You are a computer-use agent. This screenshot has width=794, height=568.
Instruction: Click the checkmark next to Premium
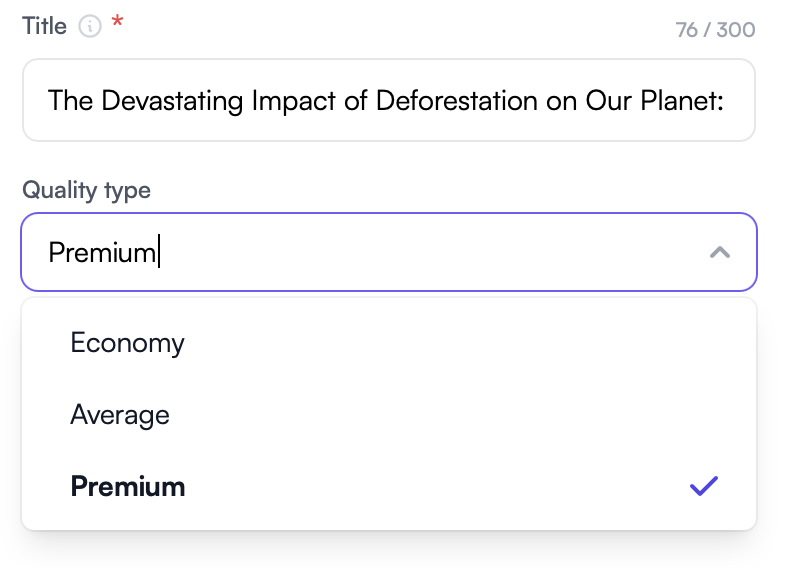[704, 487]
